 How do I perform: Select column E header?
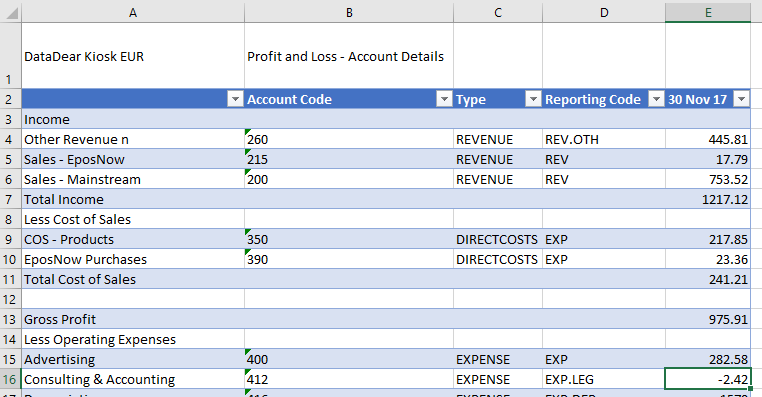708,12
